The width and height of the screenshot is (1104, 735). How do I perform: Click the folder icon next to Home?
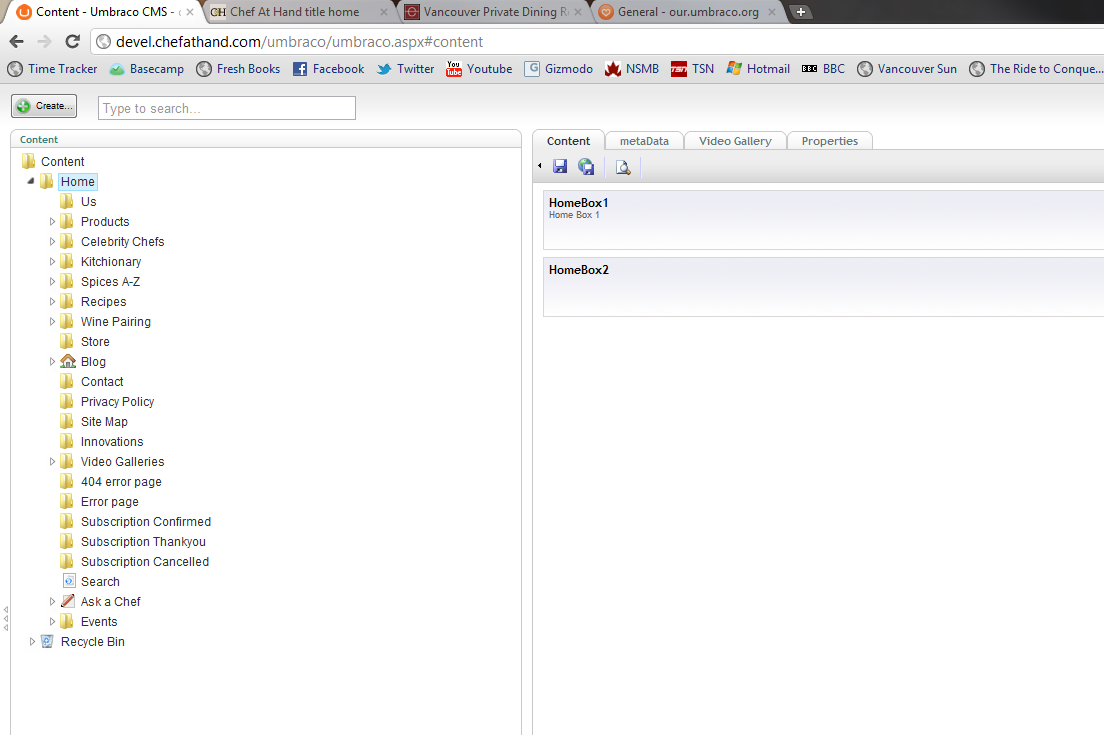(x=46, y=182)
